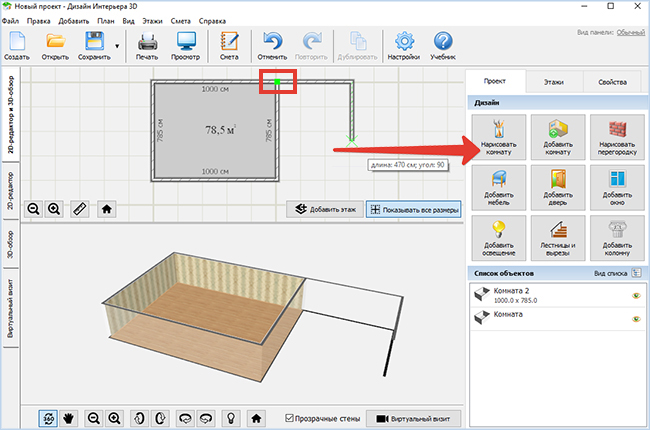Zoom in on the 3D view
The height and width of the screenshot is (430, 650).
[114, 418]
